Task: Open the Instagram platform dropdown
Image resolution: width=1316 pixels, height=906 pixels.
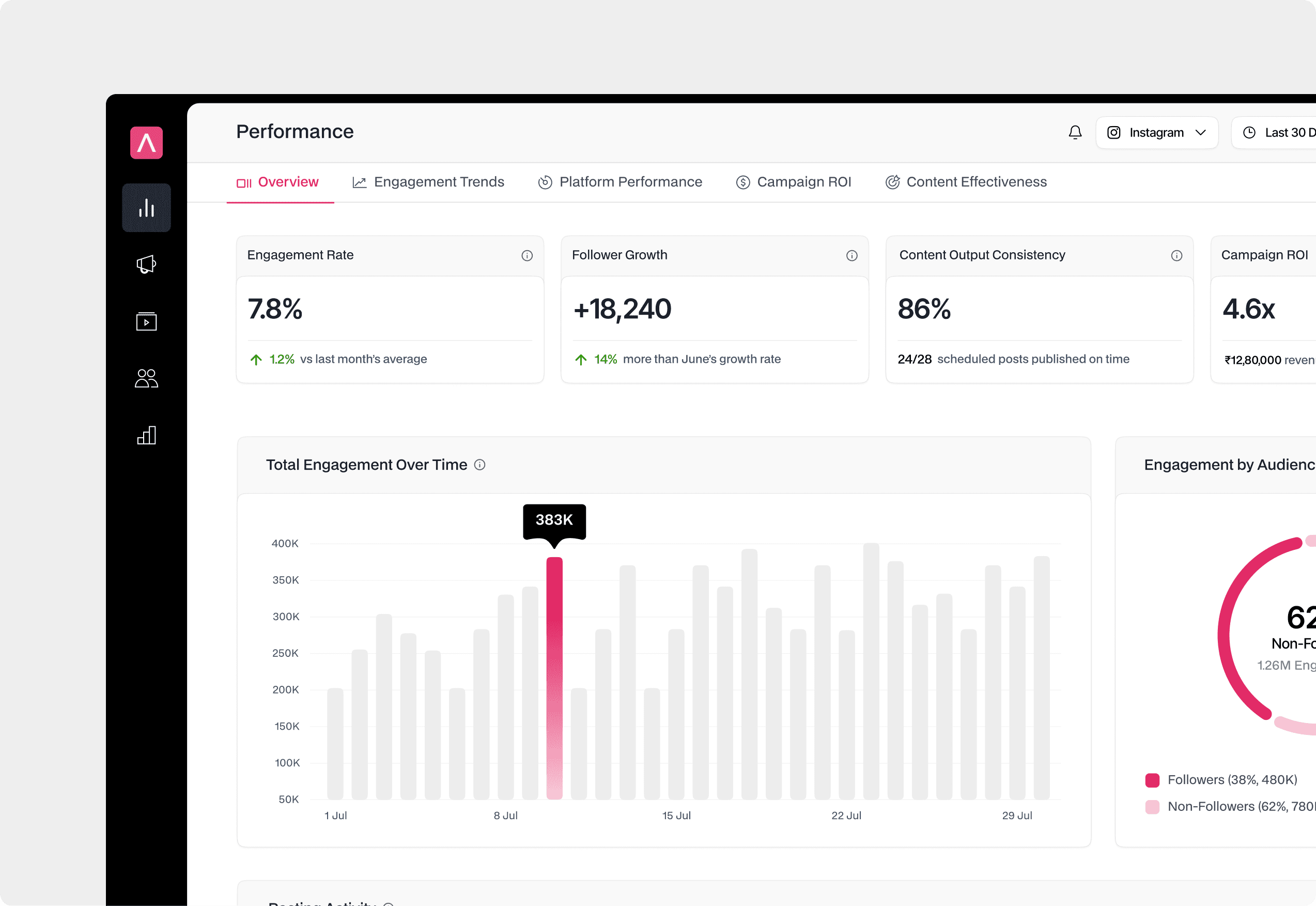Action: pos(1156,133)
